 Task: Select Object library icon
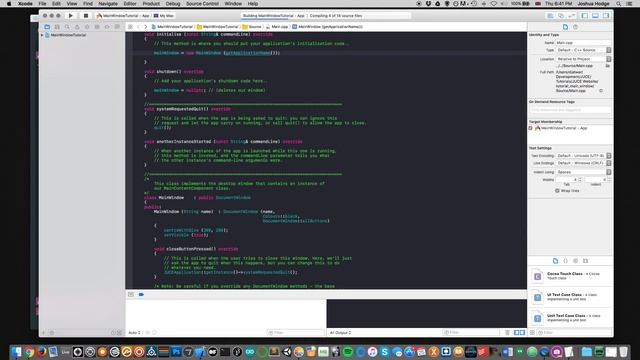click(x=576, y=261)
